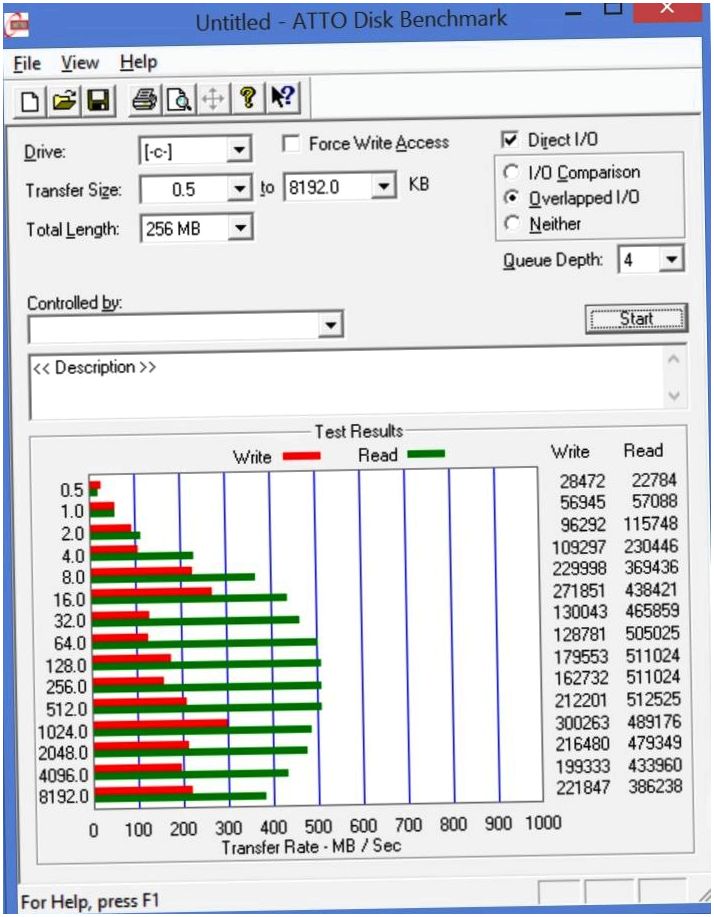Click the green read bar for 512.0
The height and width of the screenshot is (917, 714).
coord(207,706)
